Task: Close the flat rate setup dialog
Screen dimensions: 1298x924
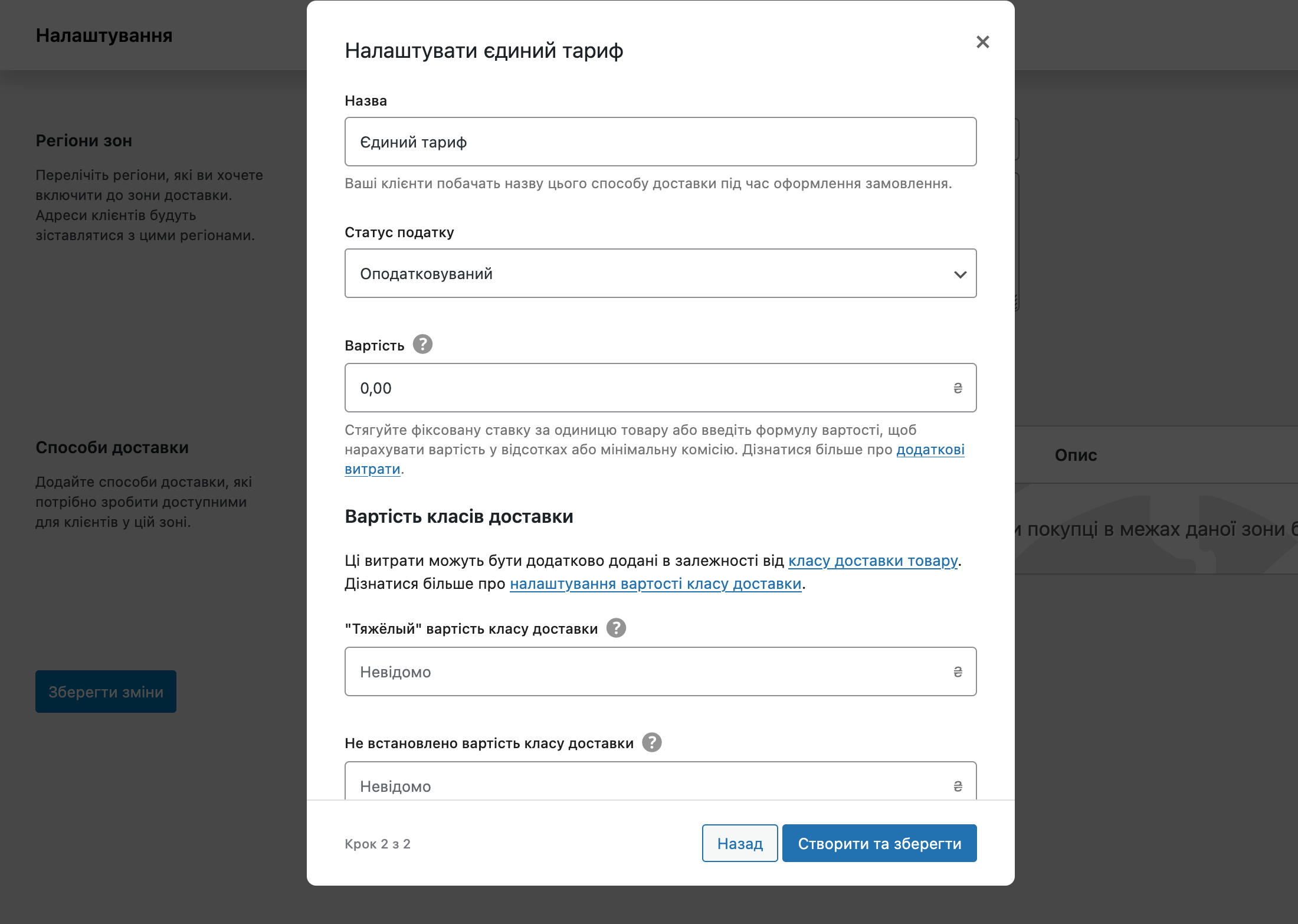Action: click(982, 42)
